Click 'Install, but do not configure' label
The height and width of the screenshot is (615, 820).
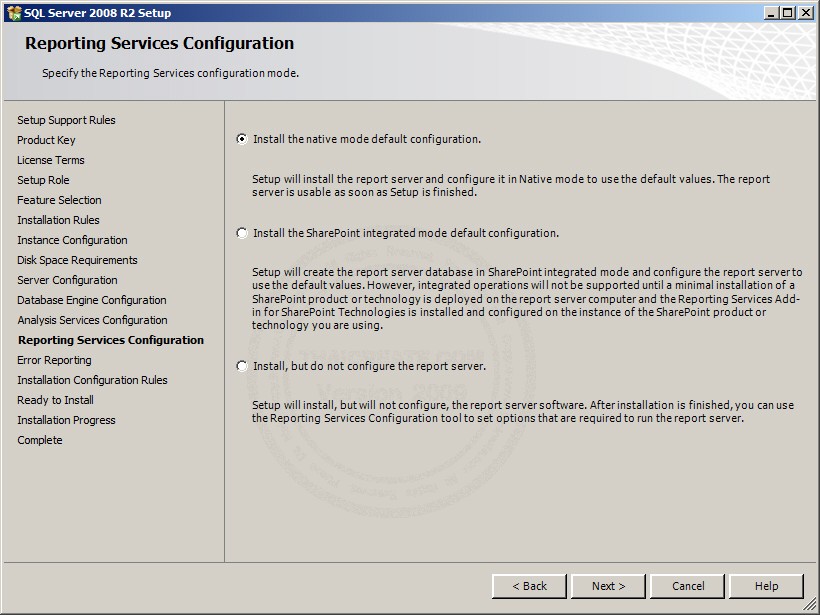pos(369,366)
